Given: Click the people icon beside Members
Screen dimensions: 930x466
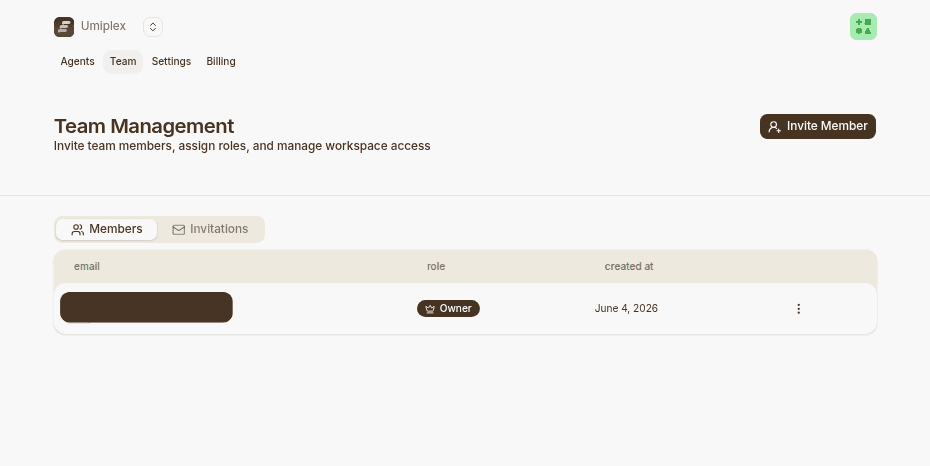Looking at the screenshot, I should pyautogui.click(x=78, y=229).
